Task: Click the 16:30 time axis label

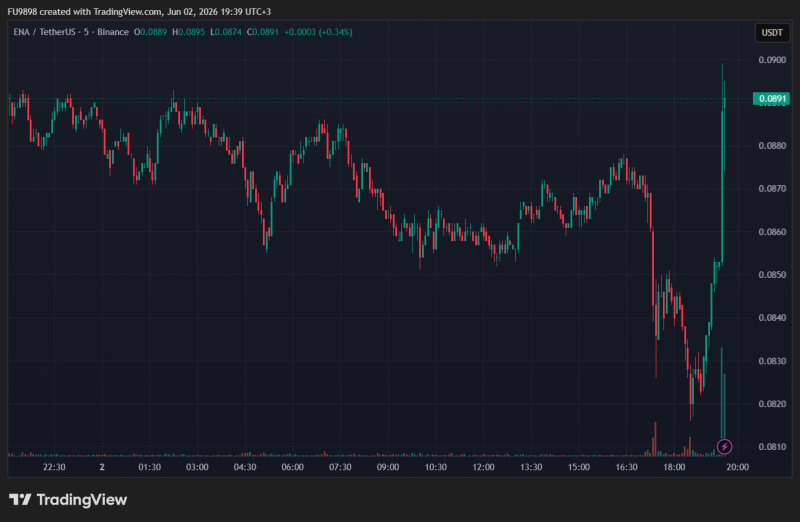Action: pyautogui.click(x=627, y=467)
